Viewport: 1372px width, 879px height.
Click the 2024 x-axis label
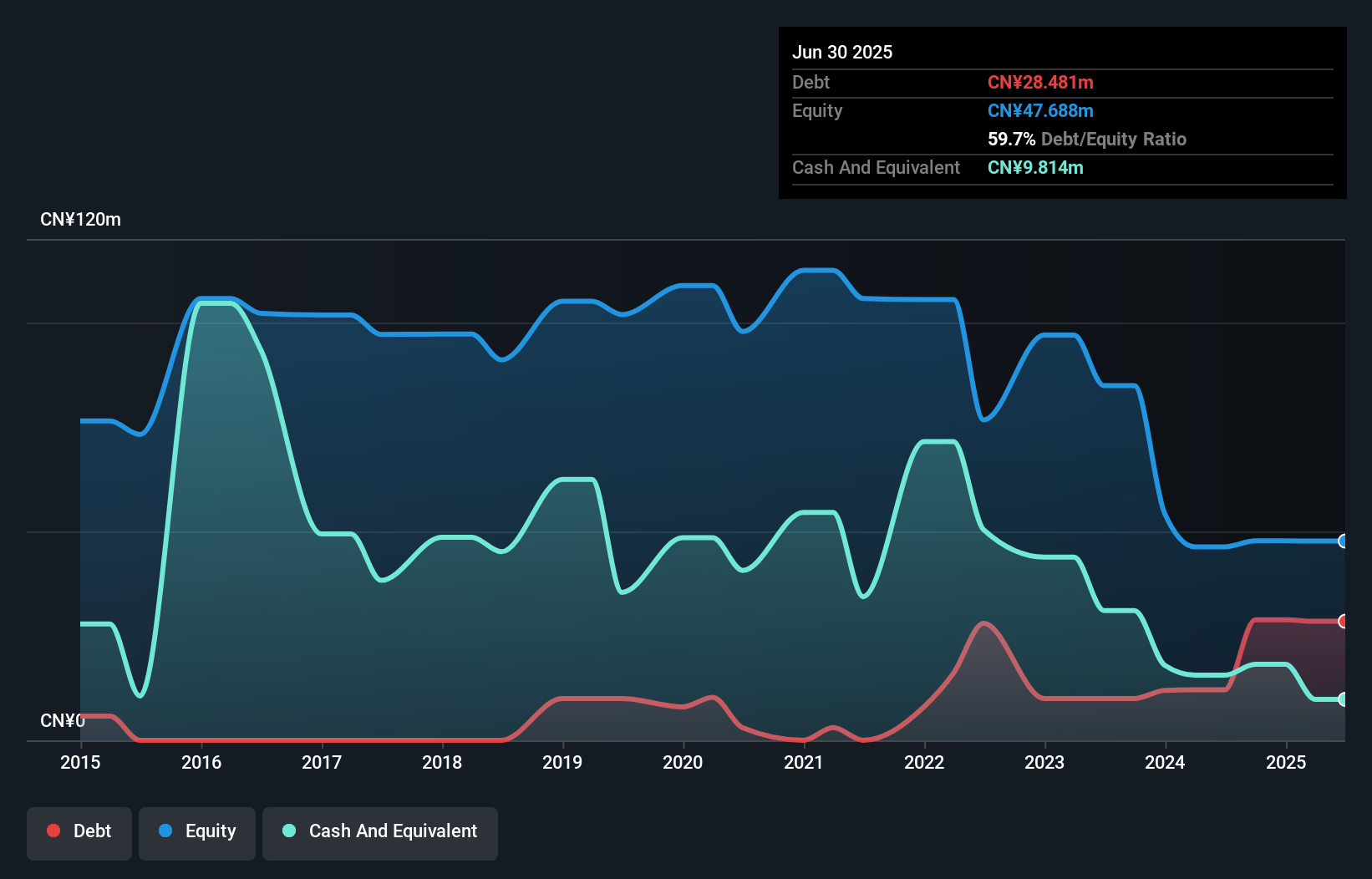(1165, 762)
